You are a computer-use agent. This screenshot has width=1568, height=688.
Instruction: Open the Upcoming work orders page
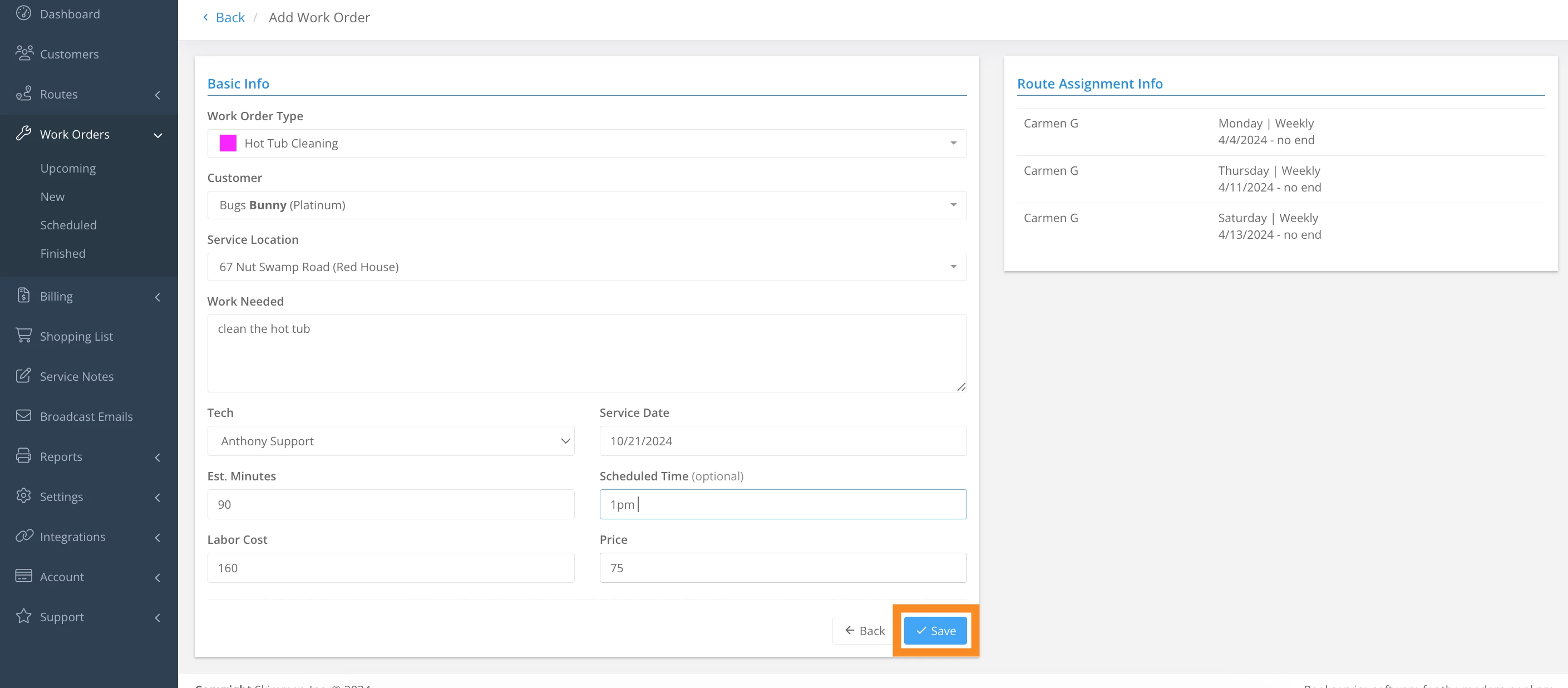[x=67, y=168]
